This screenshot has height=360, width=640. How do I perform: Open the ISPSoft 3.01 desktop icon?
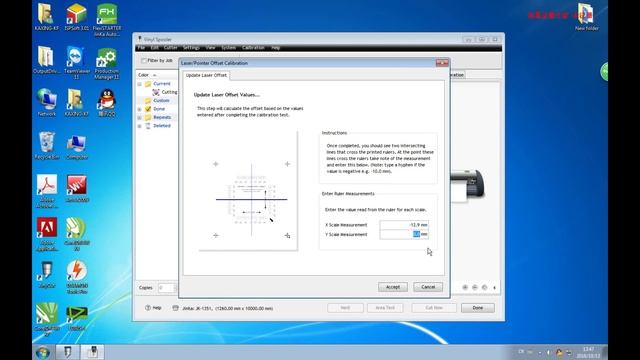[76, 17]
